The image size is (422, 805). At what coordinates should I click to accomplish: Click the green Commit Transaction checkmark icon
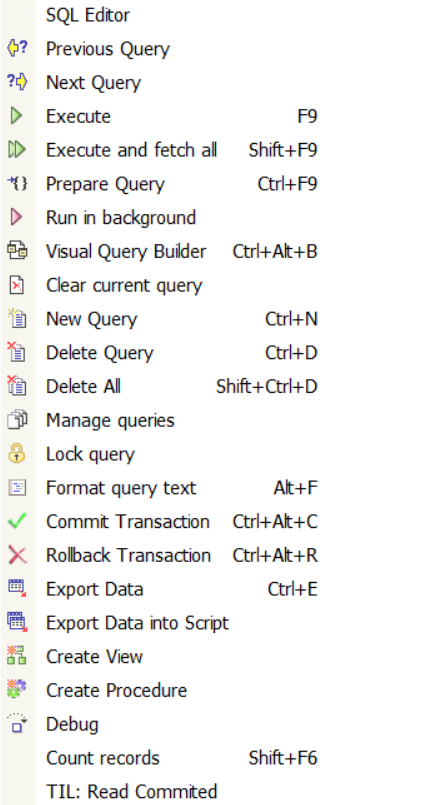[x=17, y=522]
